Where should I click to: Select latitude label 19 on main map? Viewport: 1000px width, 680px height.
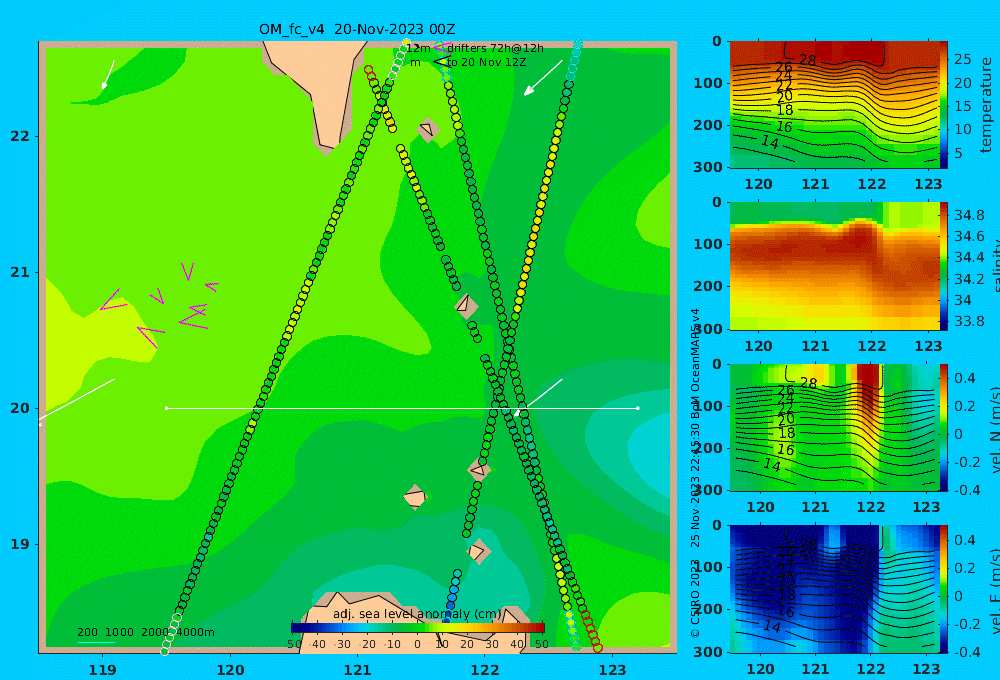click(x=20, y=544)
